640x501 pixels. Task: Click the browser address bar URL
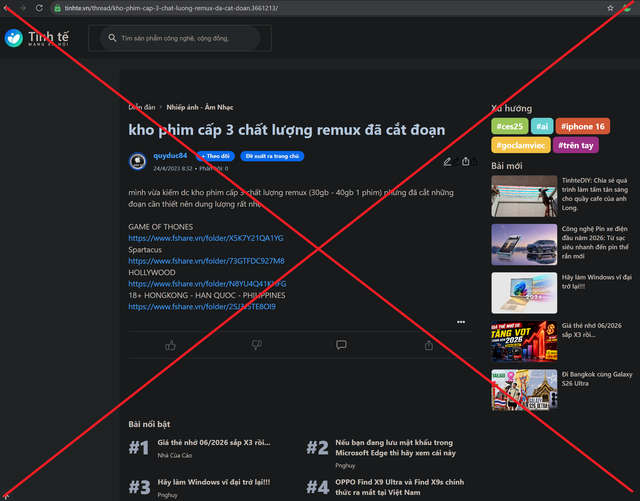coord(171,8)
